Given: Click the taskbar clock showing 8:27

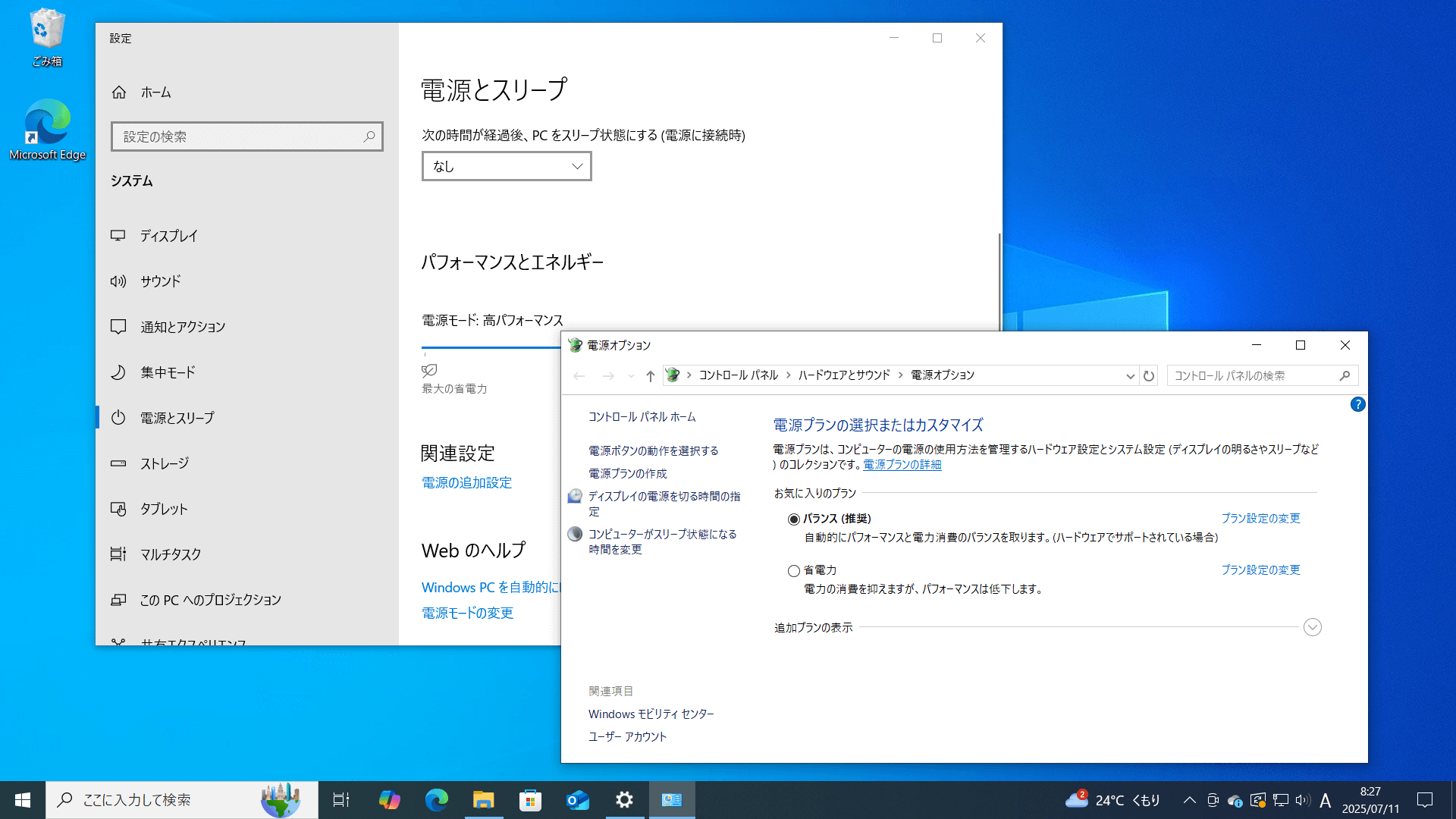Looking at the screenshot, I should [x=1370, y=800].
